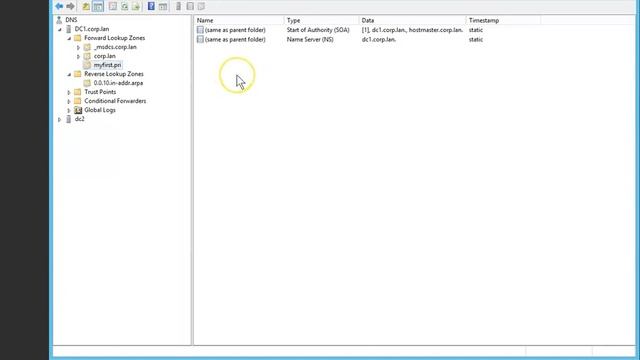Click the DC1.corp.lan server icon
This screenshot has width=640, height=360.
[69, 29]
